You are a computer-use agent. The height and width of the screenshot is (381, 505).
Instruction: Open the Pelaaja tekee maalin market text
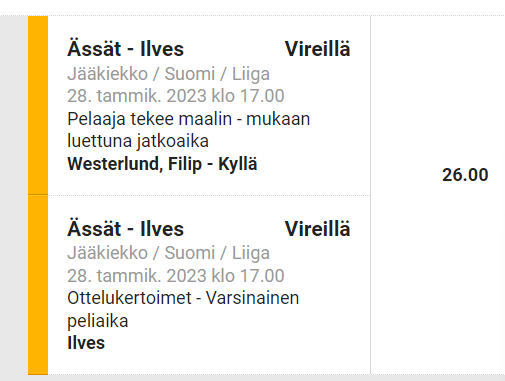pos(189,119)
